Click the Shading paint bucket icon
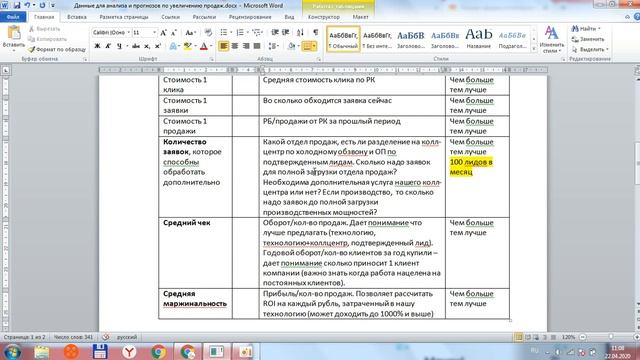The height and width of the screenshot is (360, 640). point(291,46)
